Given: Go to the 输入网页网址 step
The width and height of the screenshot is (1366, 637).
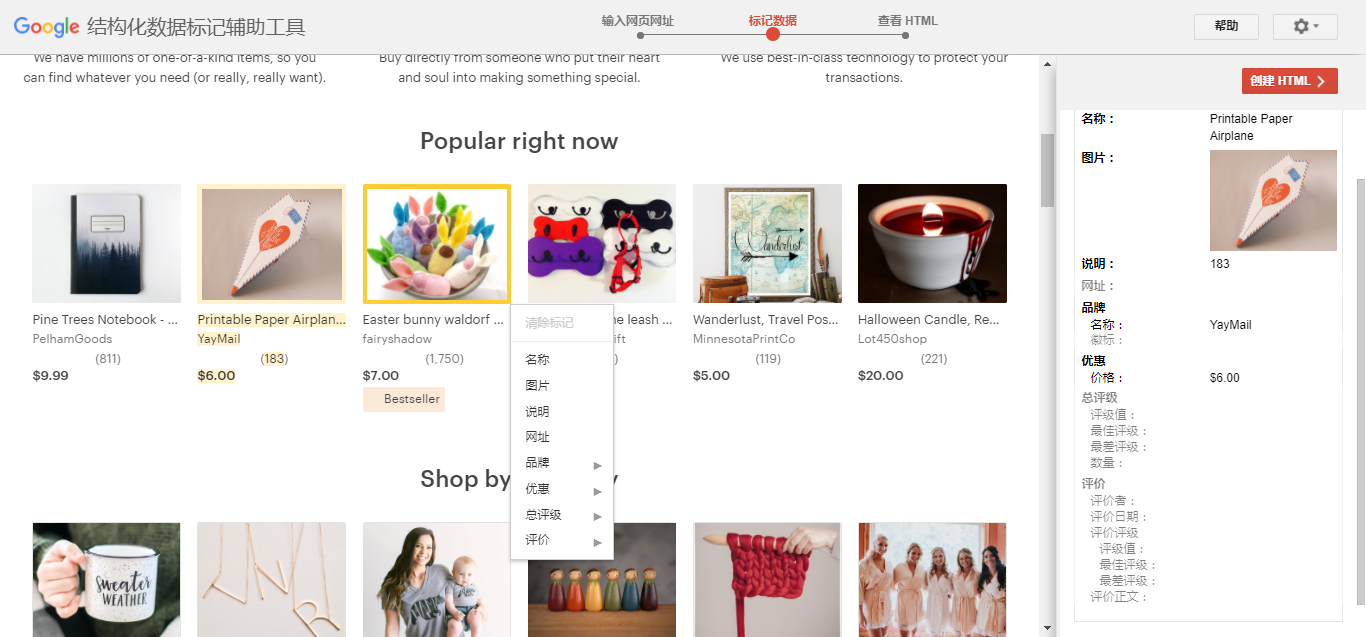Looking at the screenshot, I should [x=638, y=21].
